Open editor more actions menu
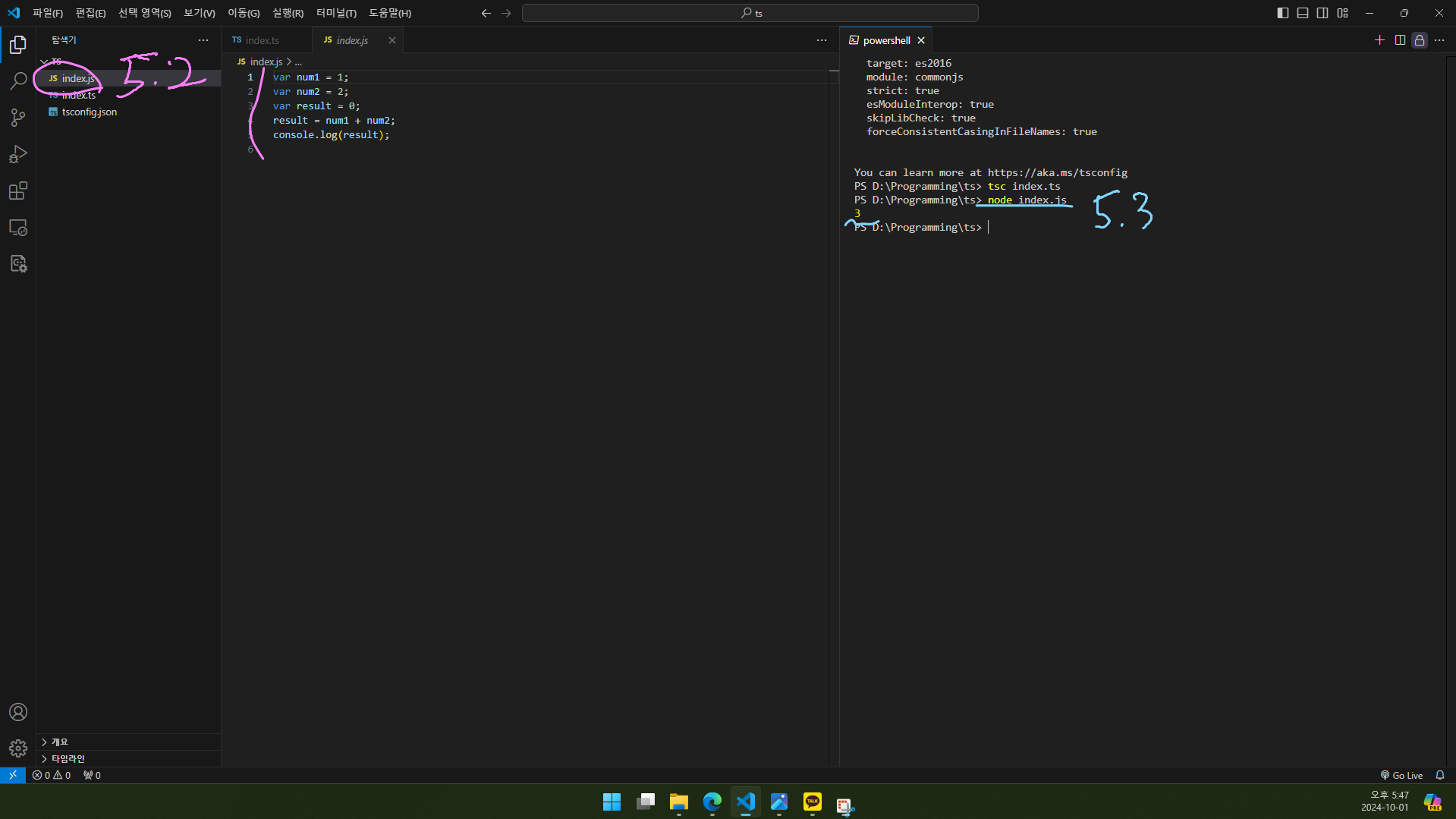Image resolution: width=1456 pixels, height=819 pixels. (x=822, y=40)
